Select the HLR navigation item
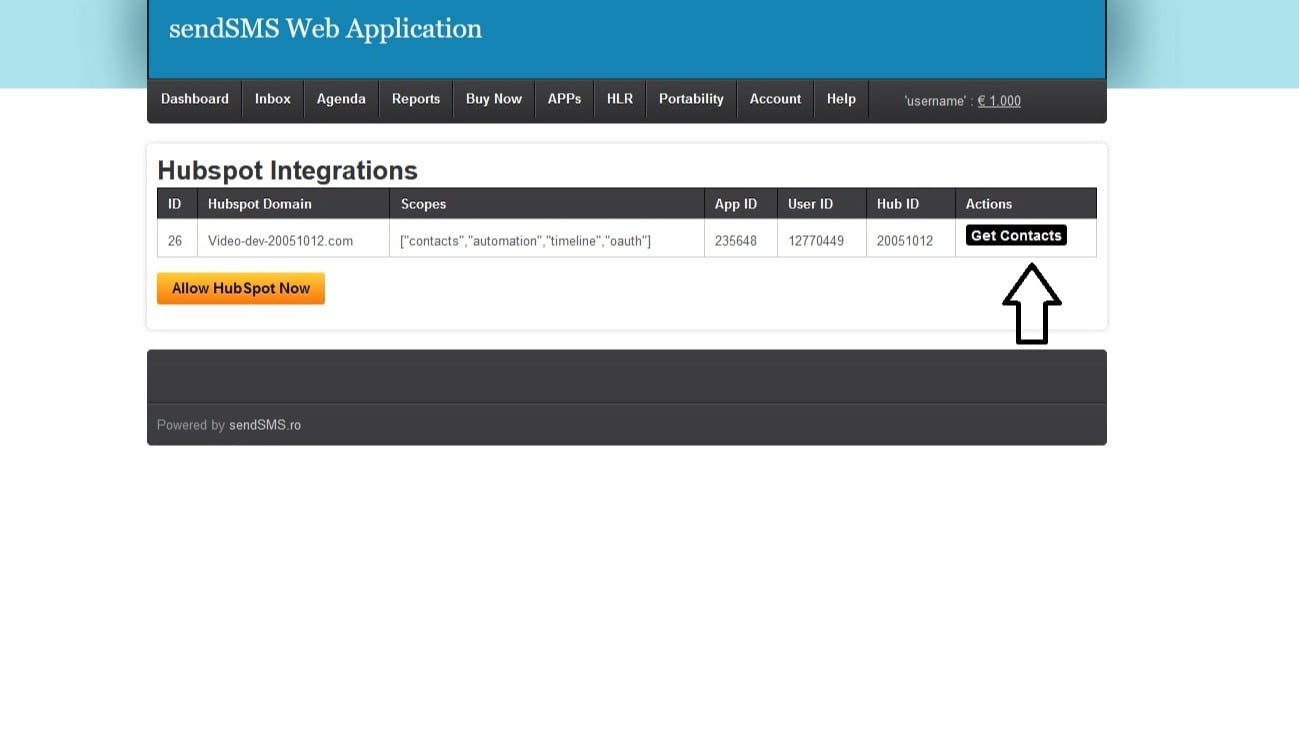 tap(620, 99)
